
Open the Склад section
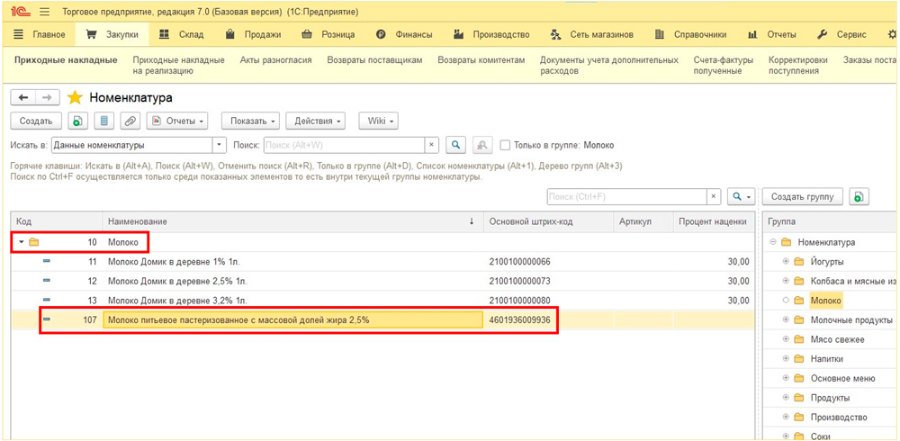(x=181, y=34)
